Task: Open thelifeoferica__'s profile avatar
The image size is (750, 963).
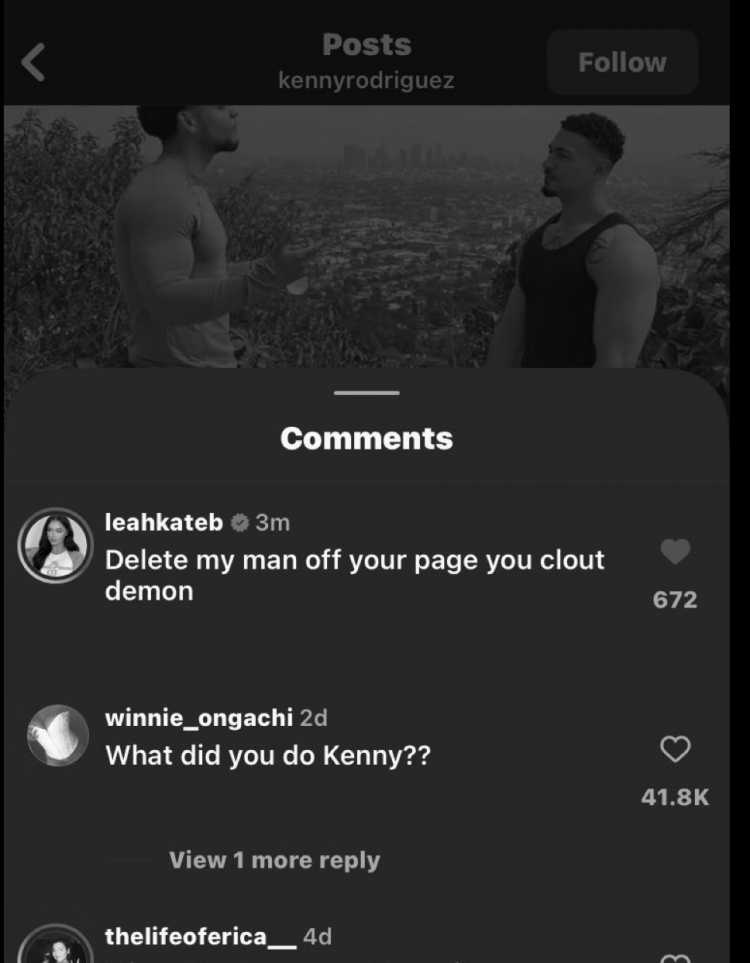Action: click(55, 945)
